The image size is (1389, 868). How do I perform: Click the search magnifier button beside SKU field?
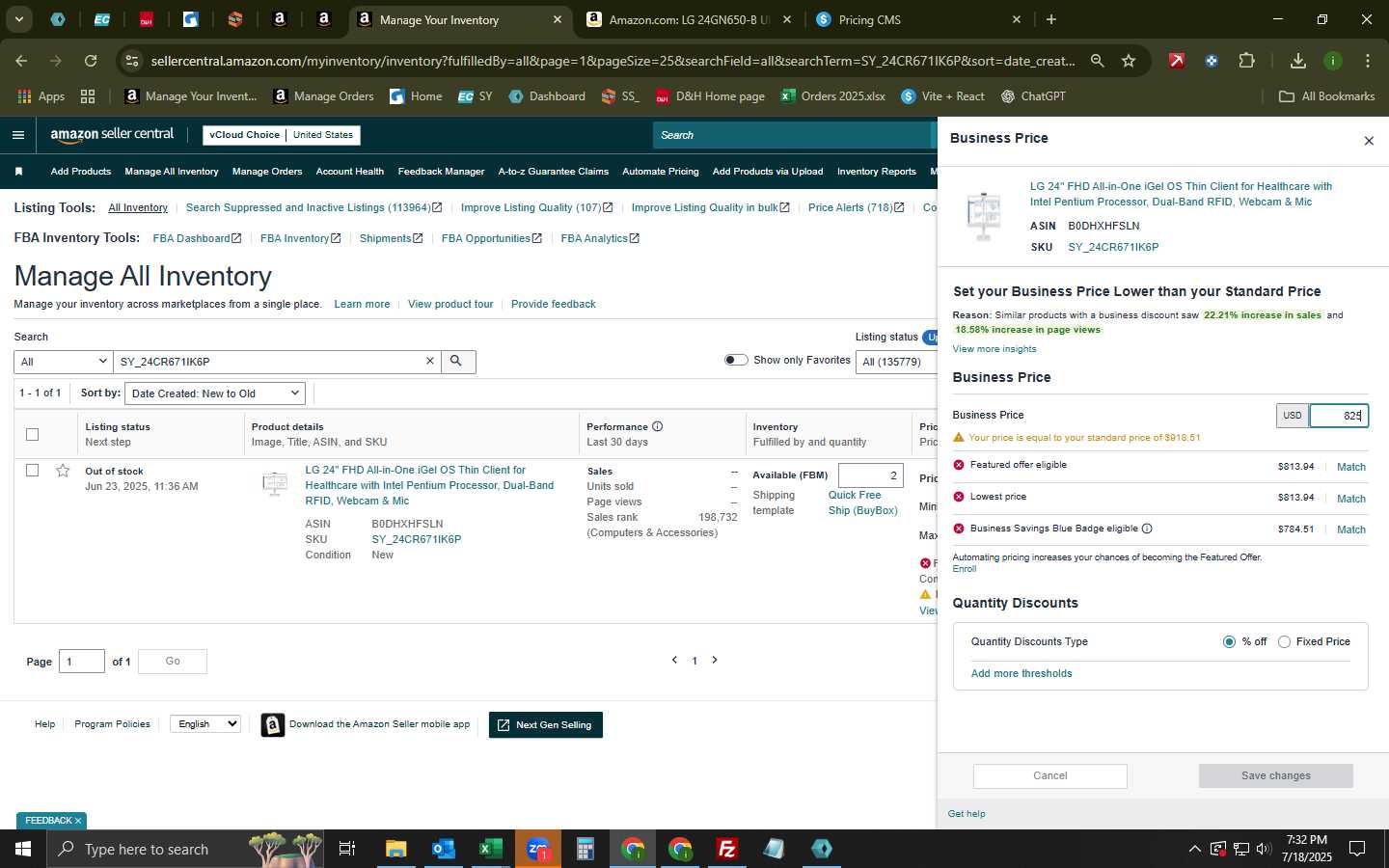457,362
